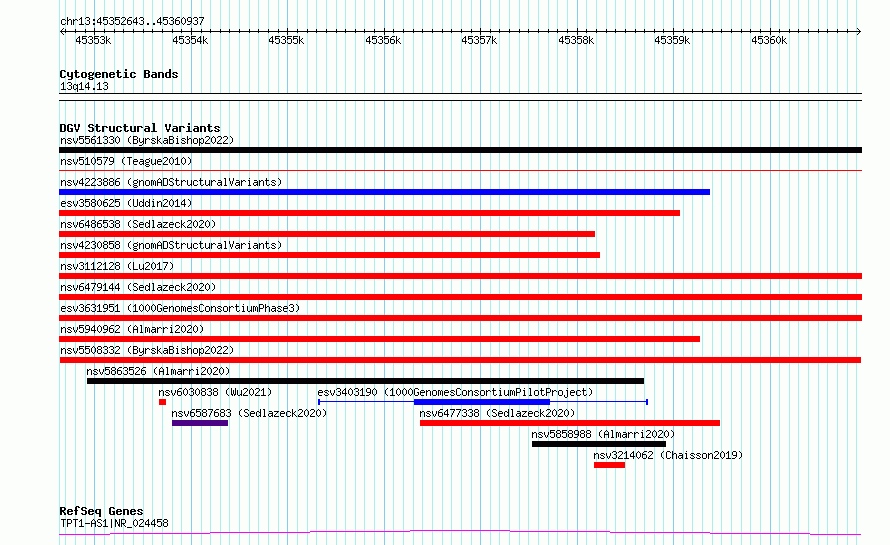Open nsv4223886 (gnomADStructuralVariants) label
The image size is (890, 545).
tap(171, 182)
